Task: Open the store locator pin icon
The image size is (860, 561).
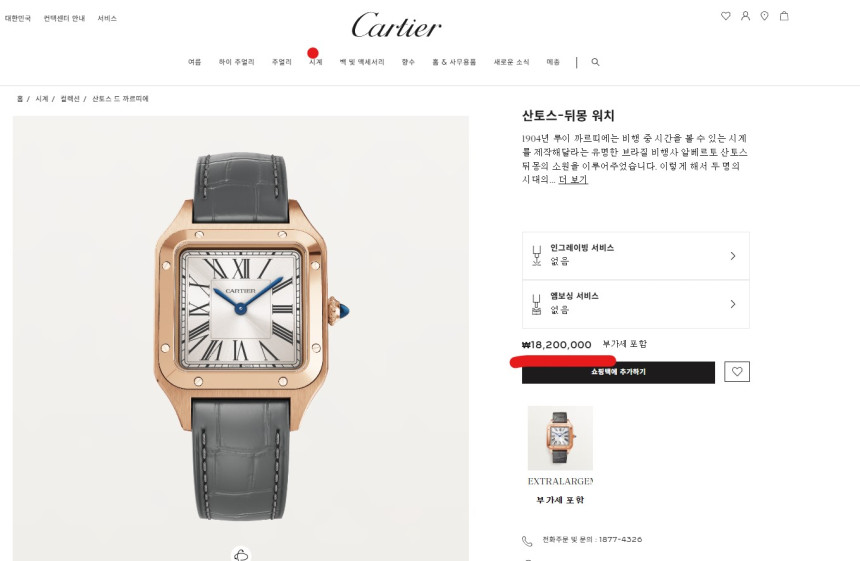Action: coord(765,16)
